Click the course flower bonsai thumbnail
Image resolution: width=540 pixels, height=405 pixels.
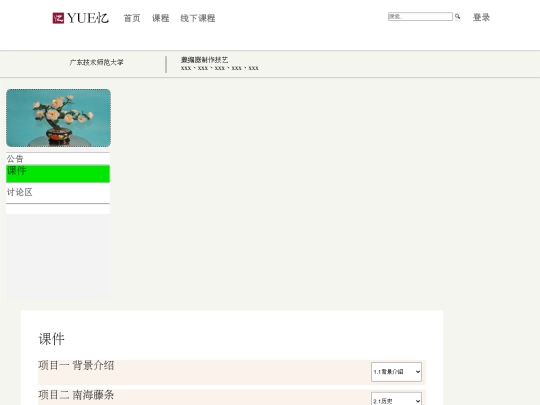pyautogui.click(x=59, y=118)
